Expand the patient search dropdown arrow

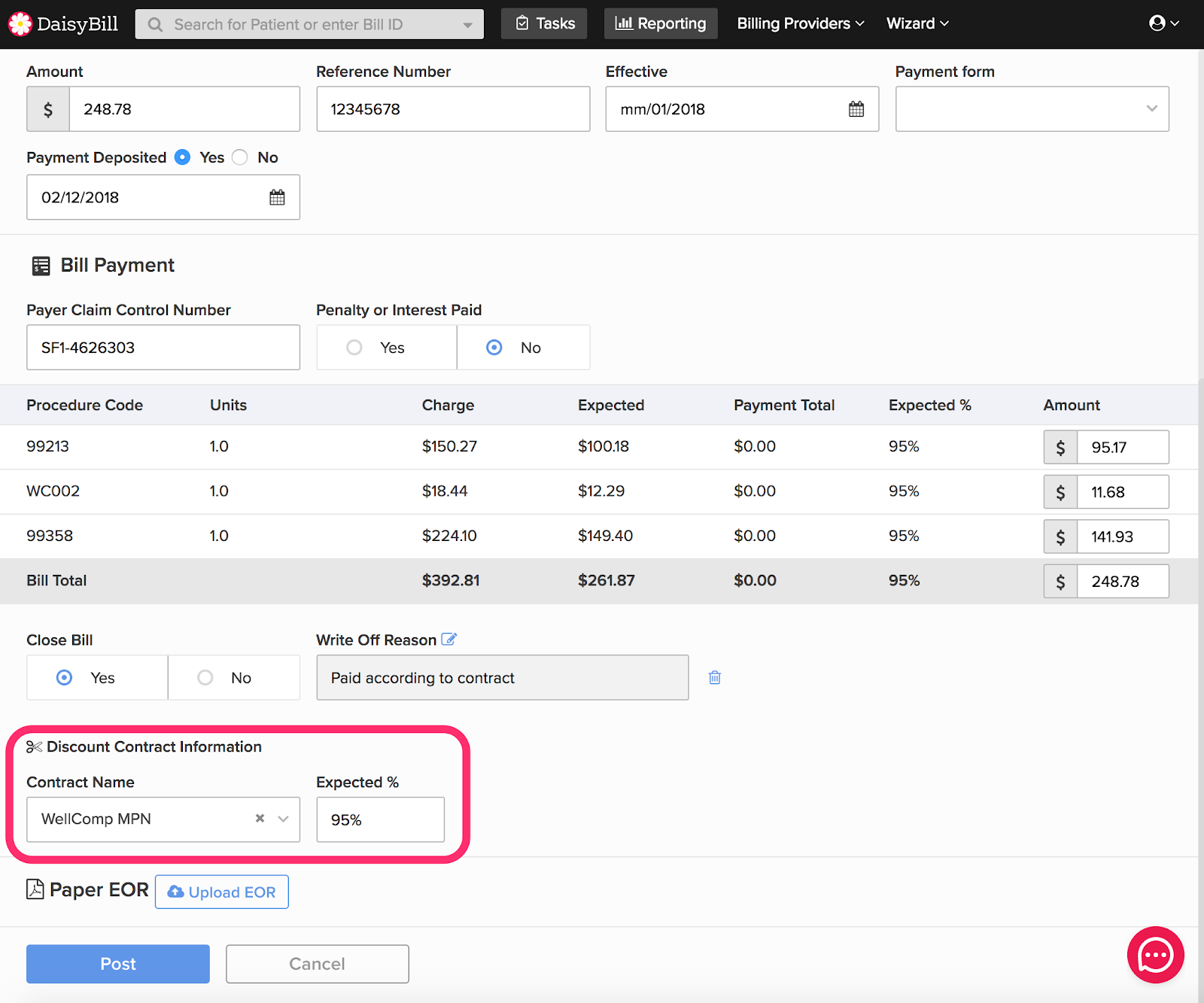tap(468, 25)
